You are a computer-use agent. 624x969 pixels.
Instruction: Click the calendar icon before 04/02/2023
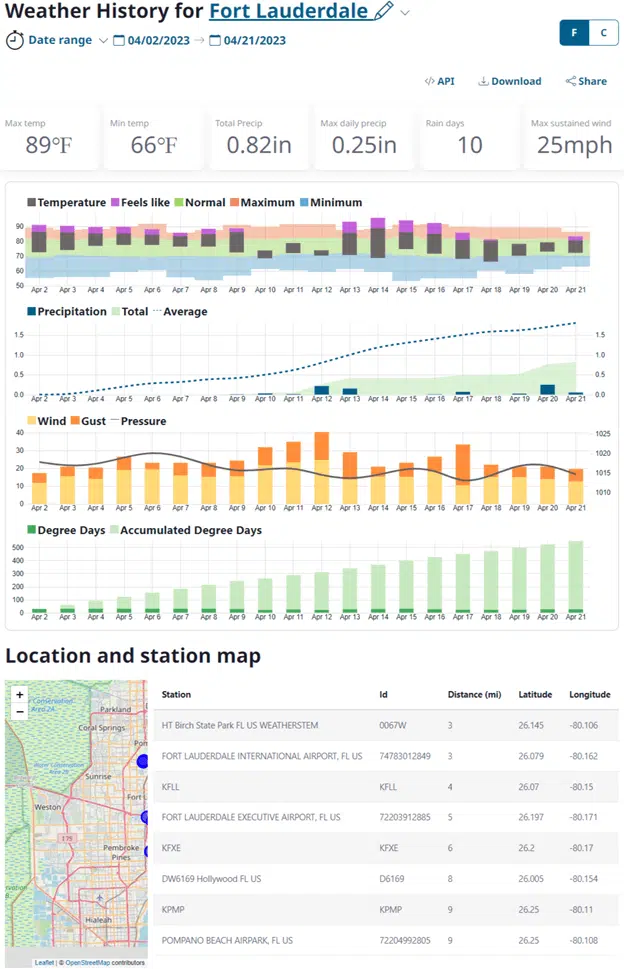pos(119,41)
